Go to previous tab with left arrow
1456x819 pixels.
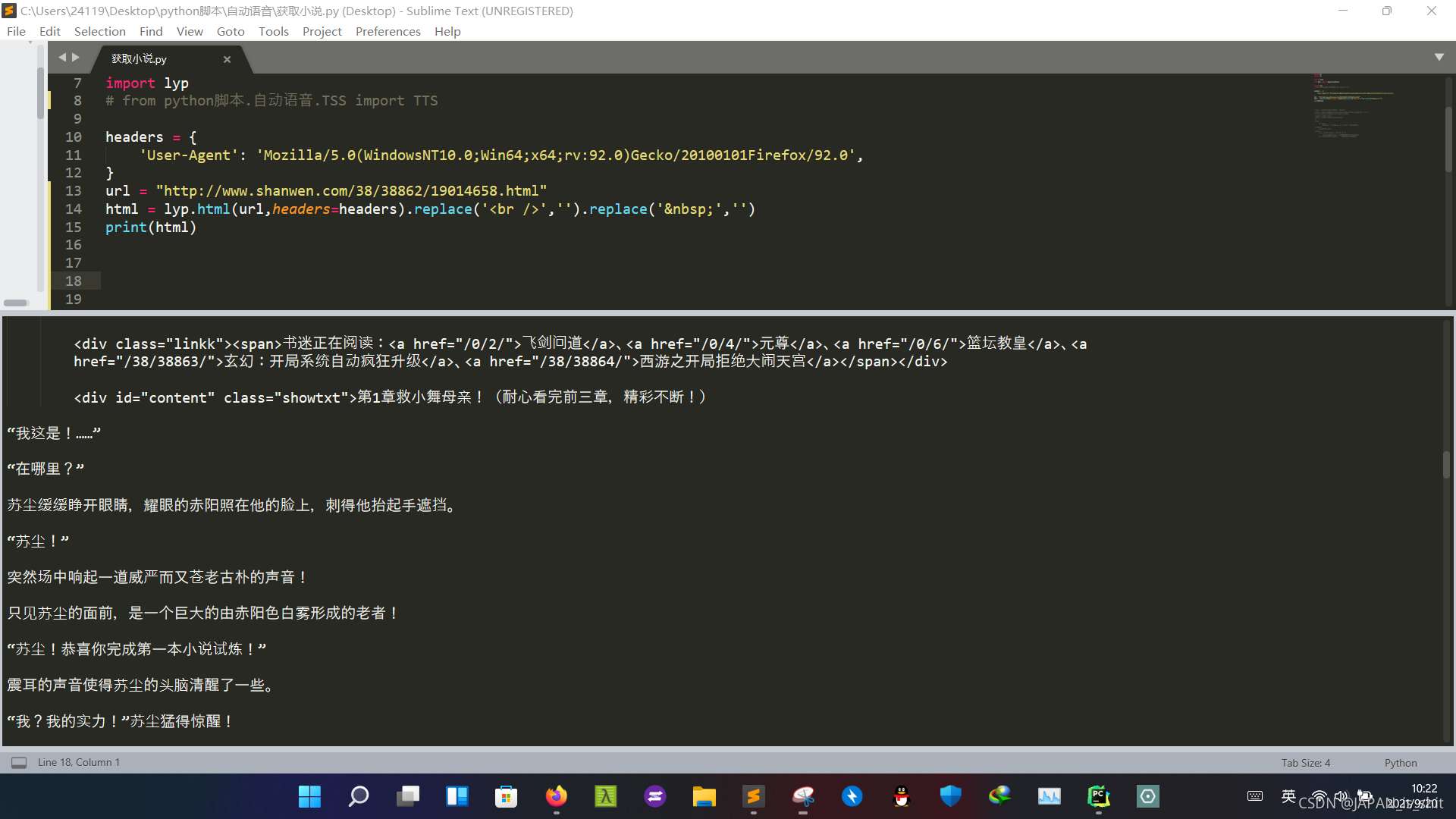coord(62,57)
